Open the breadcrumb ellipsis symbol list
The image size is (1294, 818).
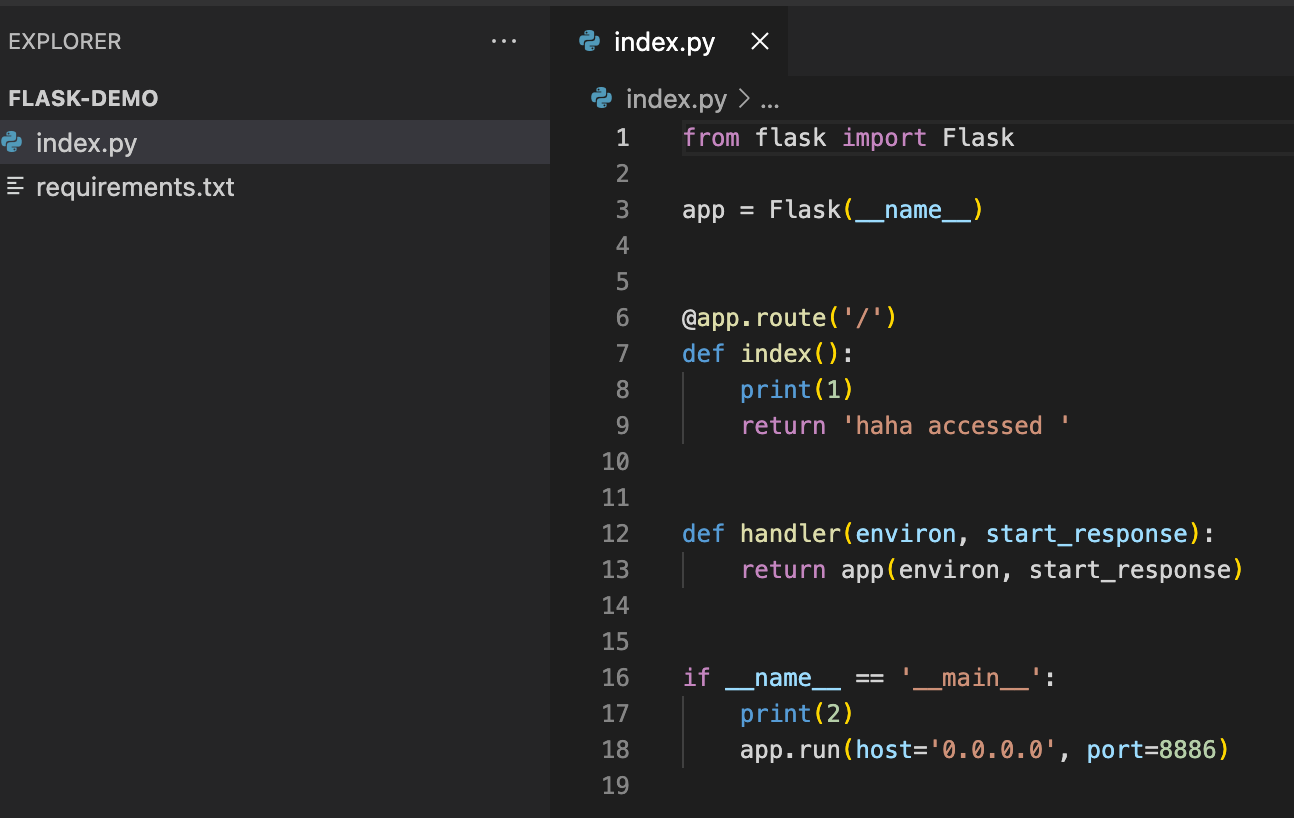(x=769, y=100)
